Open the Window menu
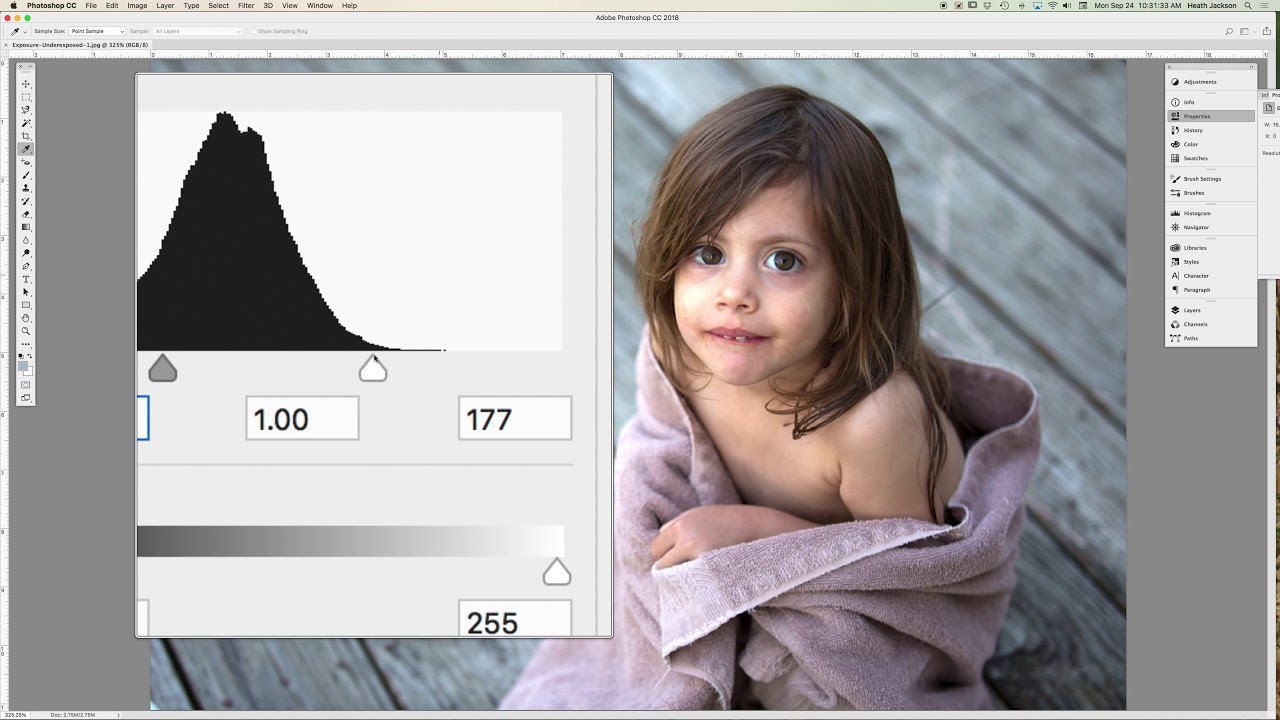The height and width of the screenshot is (720, 1280). 320,6
